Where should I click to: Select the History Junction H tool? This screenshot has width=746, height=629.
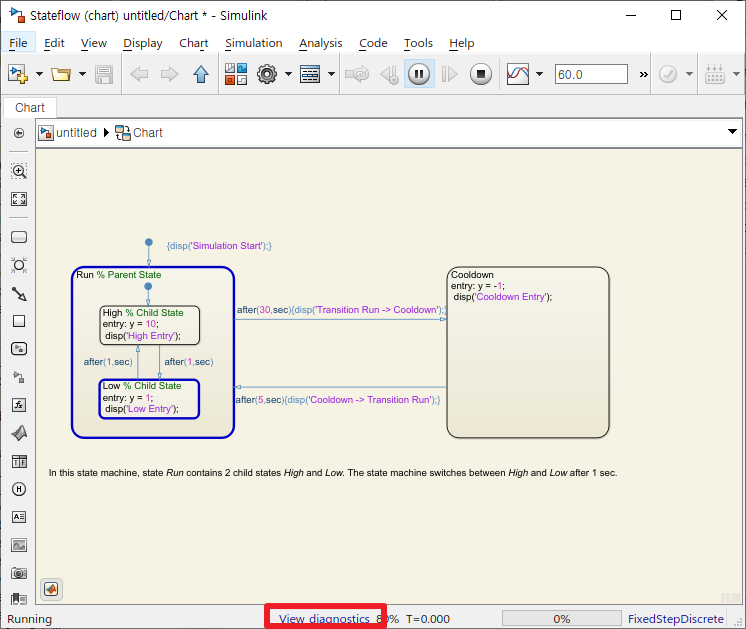19,489
